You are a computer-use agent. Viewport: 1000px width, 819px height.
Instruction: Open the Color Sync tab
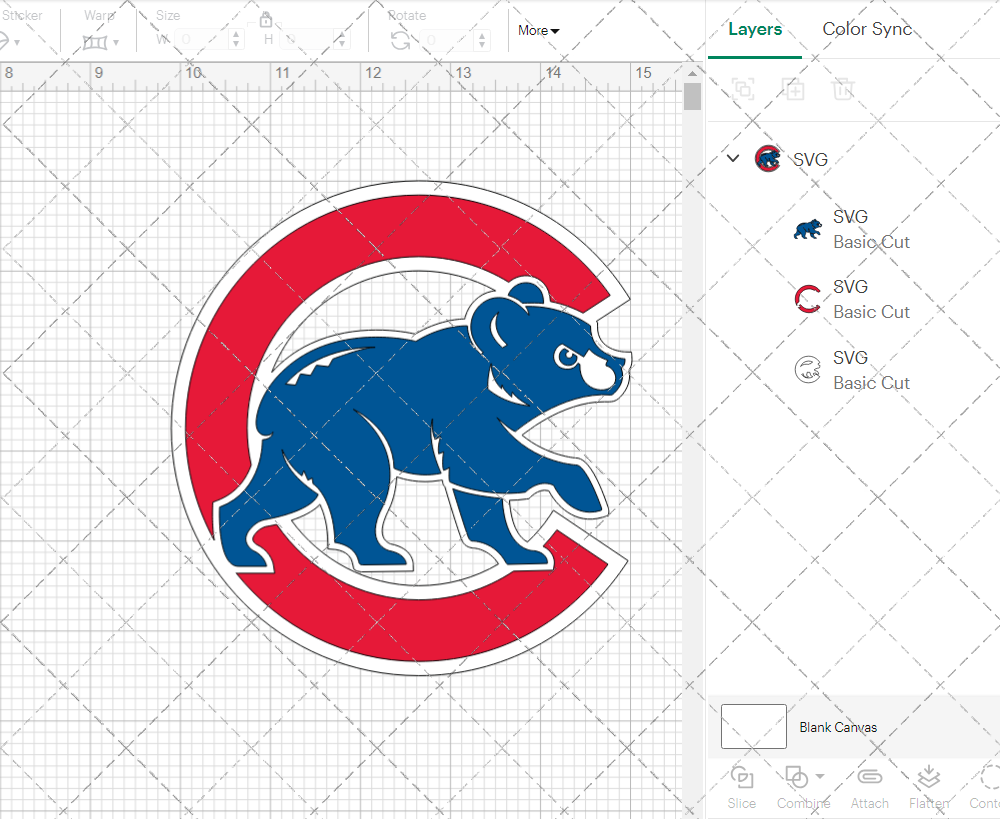867,29
